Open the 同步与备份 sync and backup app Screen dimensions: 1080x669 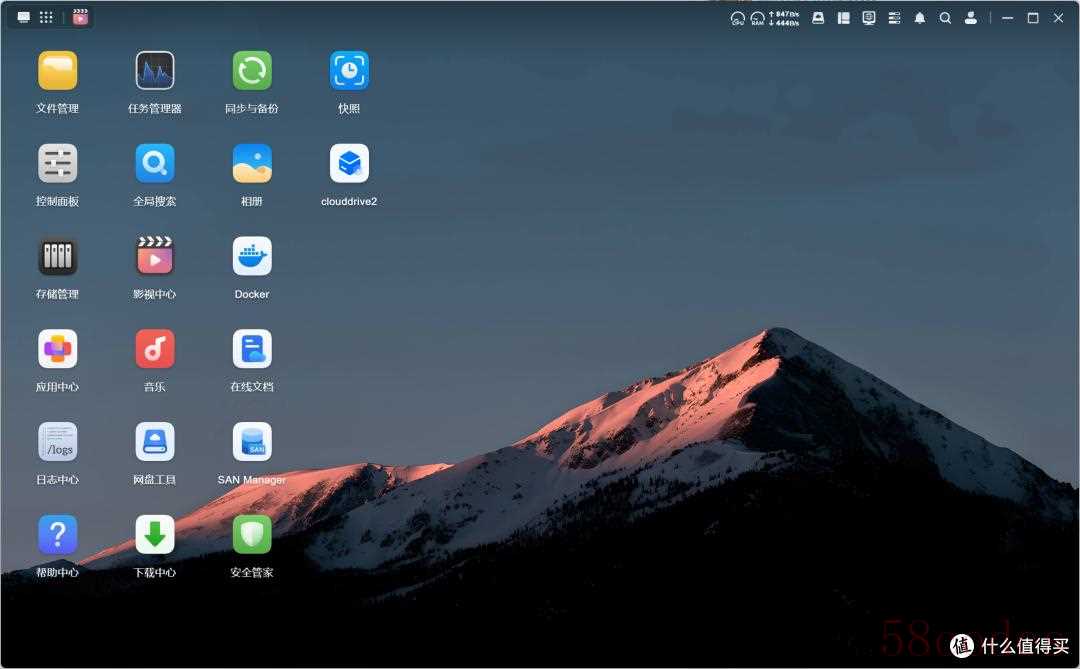point(252,71)
